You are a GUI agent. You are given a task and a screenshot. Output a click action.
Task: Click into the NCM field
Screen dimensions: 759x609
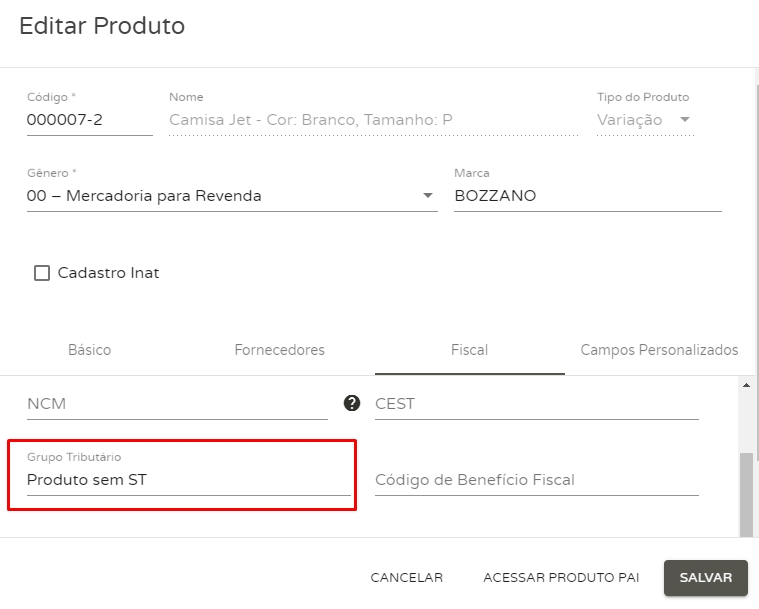click(176, 404)
